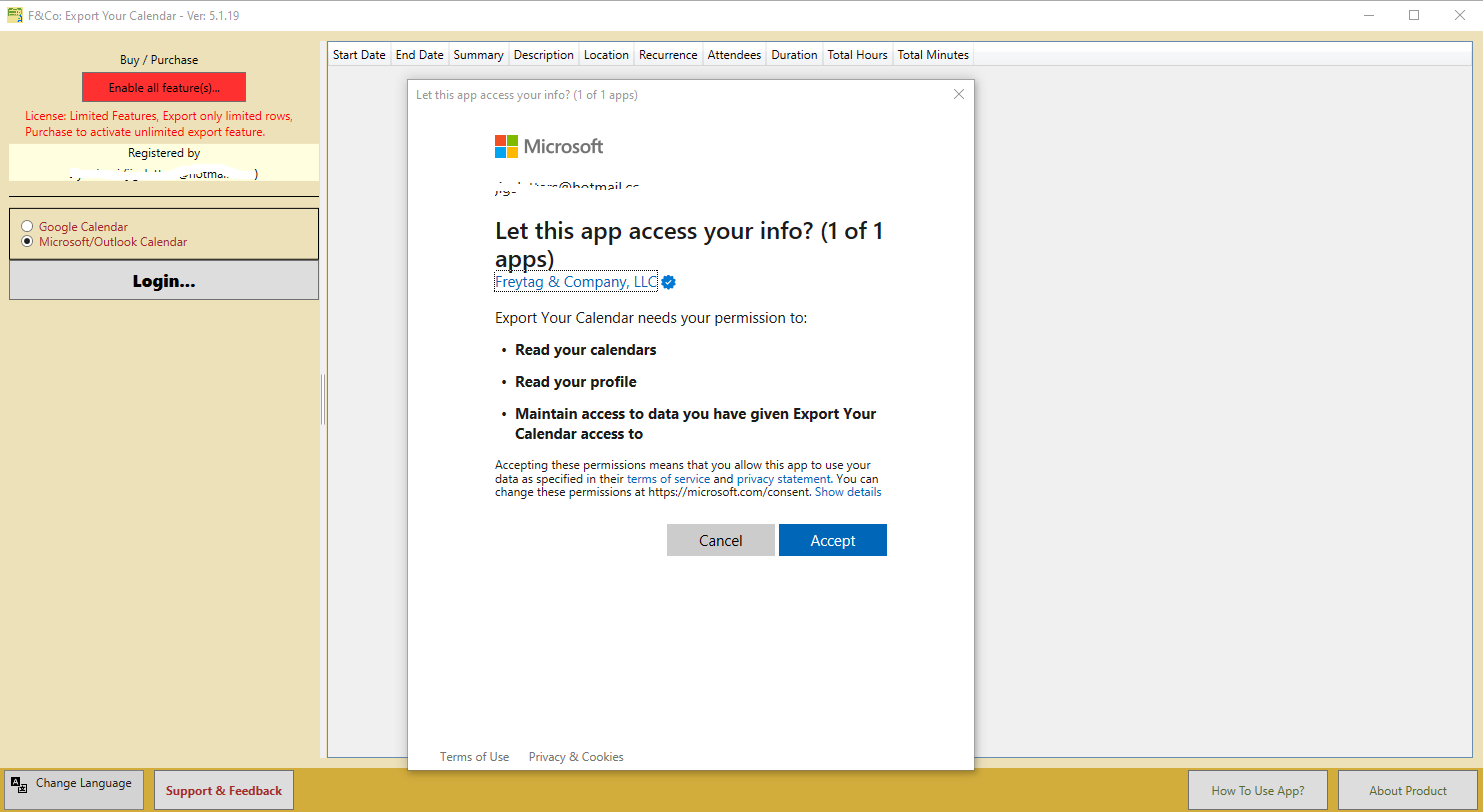Image resolution: width=1483 pixels, height=812 pixels.
Task: Click 'Read your calendars' permission text
Action: pos(586,350)
